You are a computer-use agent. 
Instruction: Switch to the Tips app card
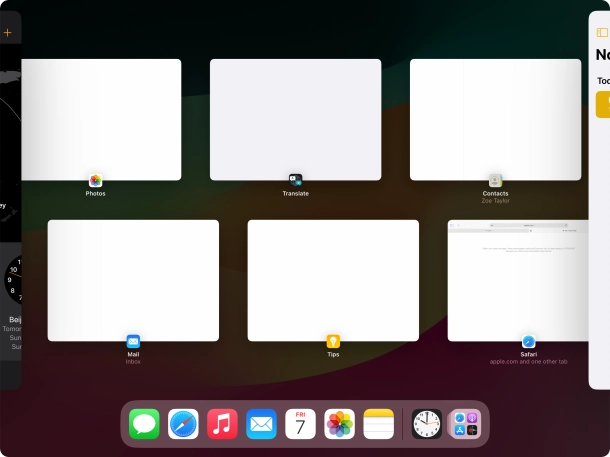[333, 280]
